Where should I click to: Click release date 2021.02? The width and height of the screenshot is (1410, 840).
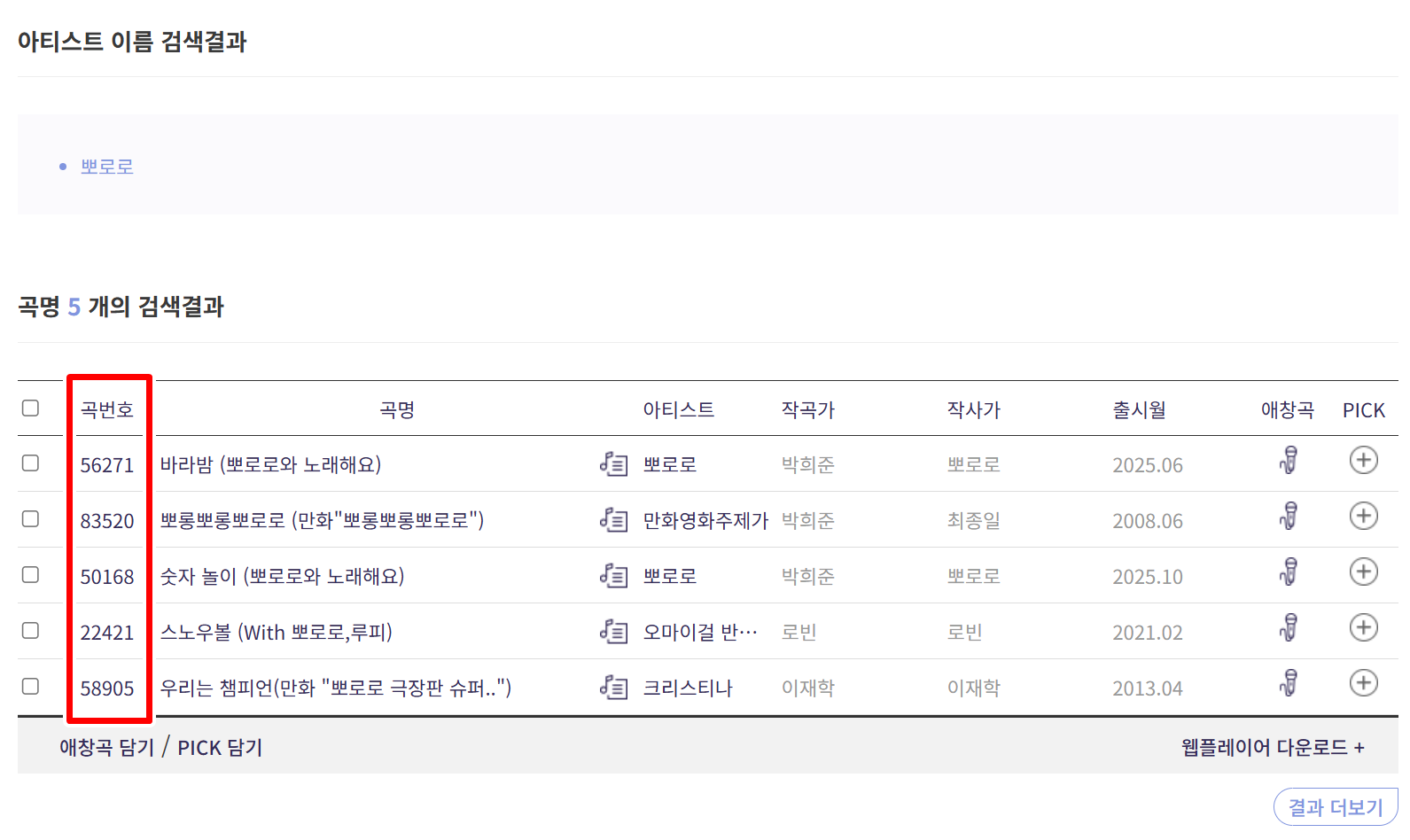point(1148,633)
